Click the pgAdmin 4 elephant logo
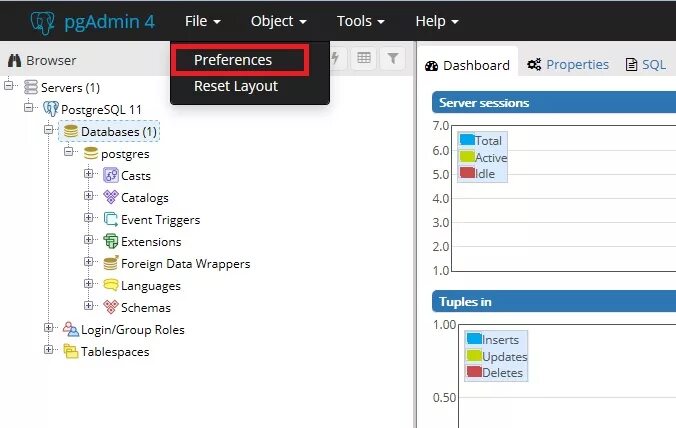The height and width of the screenshot is (428, 676). pos(42,22)
